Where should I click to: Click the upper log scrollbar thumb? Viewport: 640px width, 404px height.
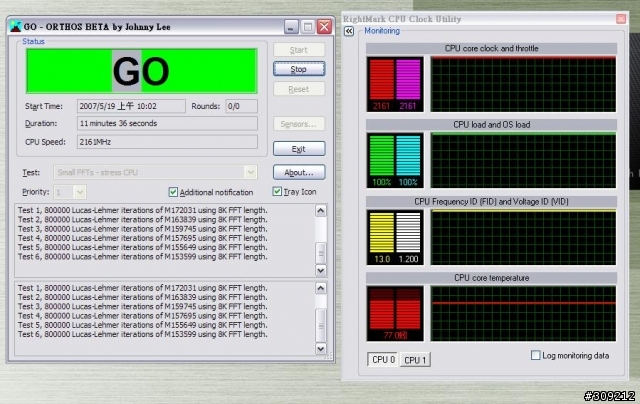[x=321, y=253]
